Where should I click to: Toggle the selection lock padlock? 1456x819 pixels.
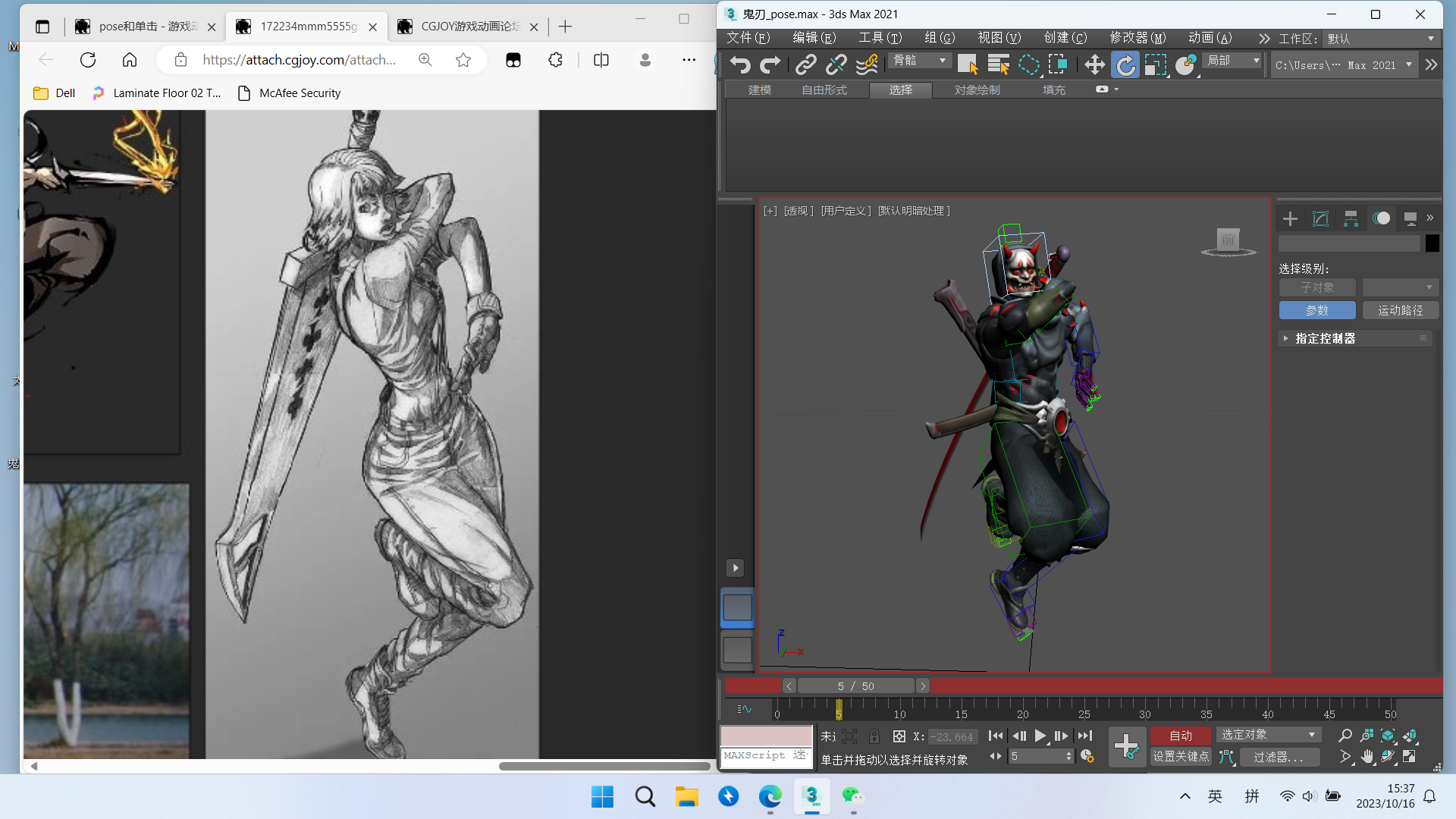click(x=874, y=736)
